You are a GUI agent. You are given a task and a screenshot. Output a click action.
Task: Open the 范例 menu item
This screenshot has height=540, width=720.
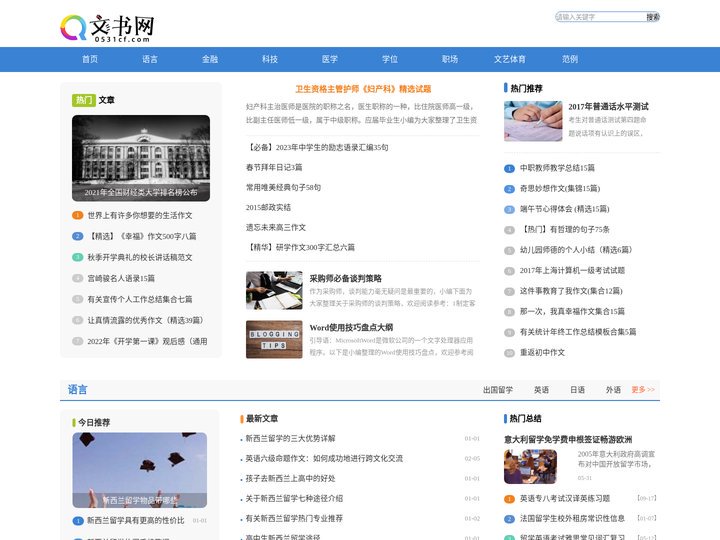(x=570, y=59)
